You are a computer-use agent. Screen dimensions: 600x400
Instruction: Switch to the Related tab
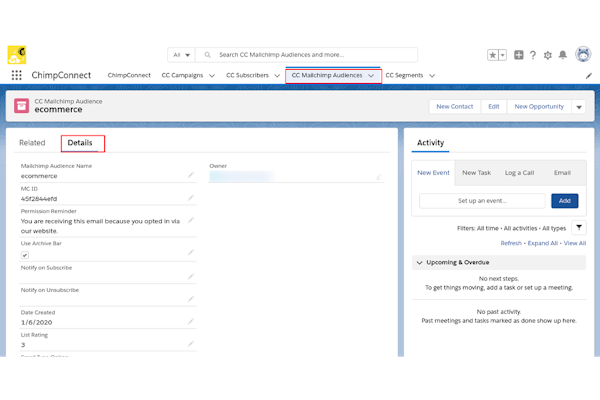[x=32, y=143]
